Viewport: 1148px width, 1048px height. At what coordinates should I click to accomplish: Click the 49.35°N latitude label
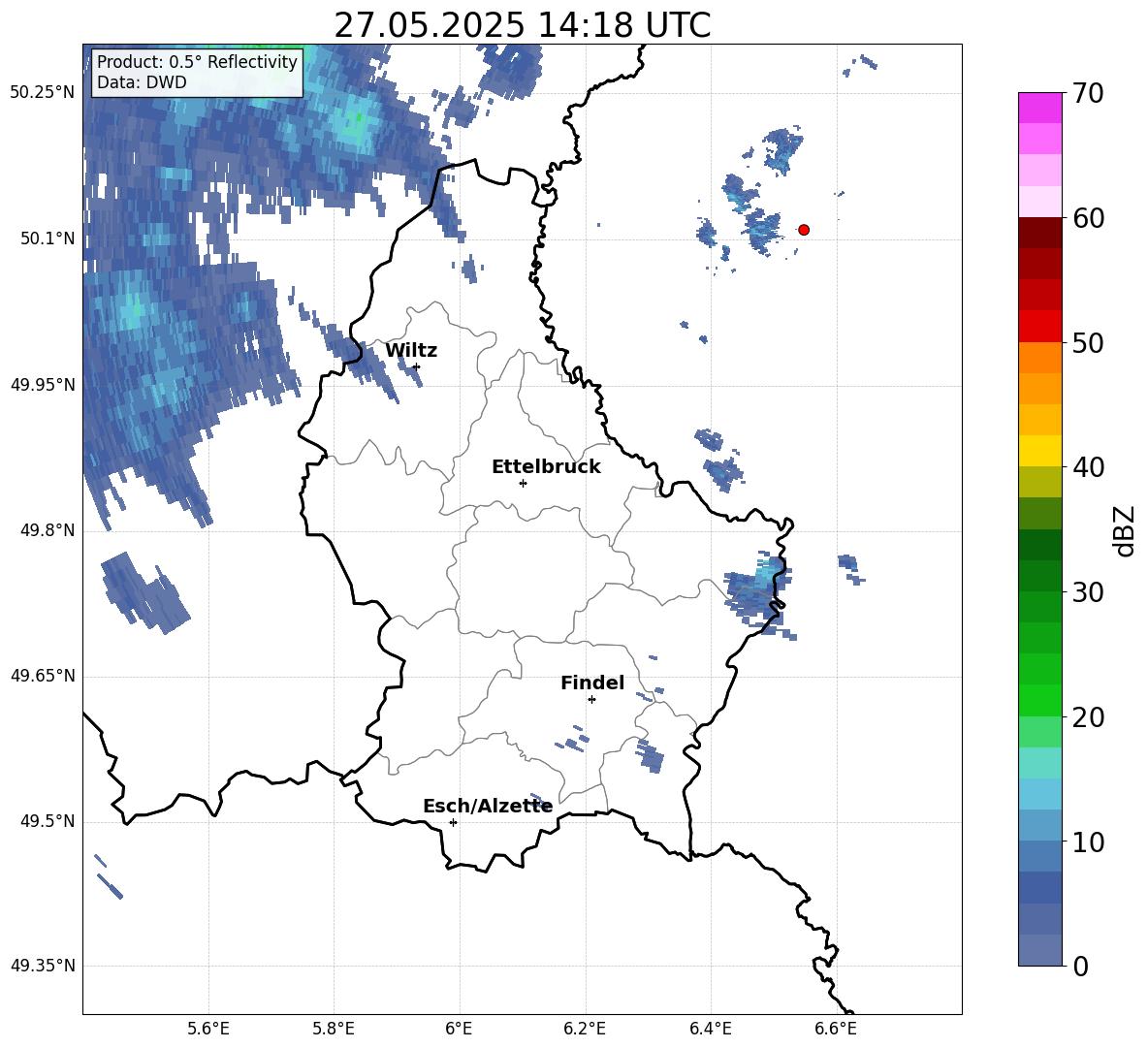[43, 966]
